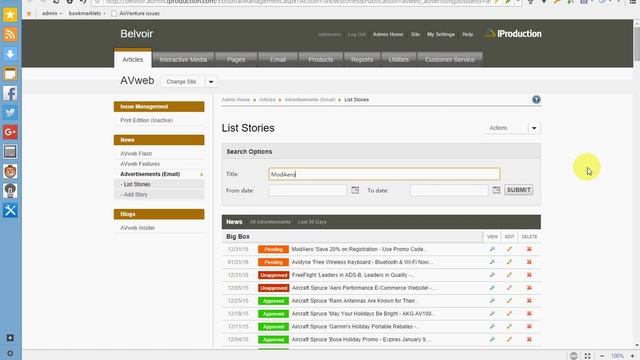This screenshot has width=640, height=360.
Task: Edit the FreeFlight Leaders in ADS-B story
Action: [x=509, y=275]
